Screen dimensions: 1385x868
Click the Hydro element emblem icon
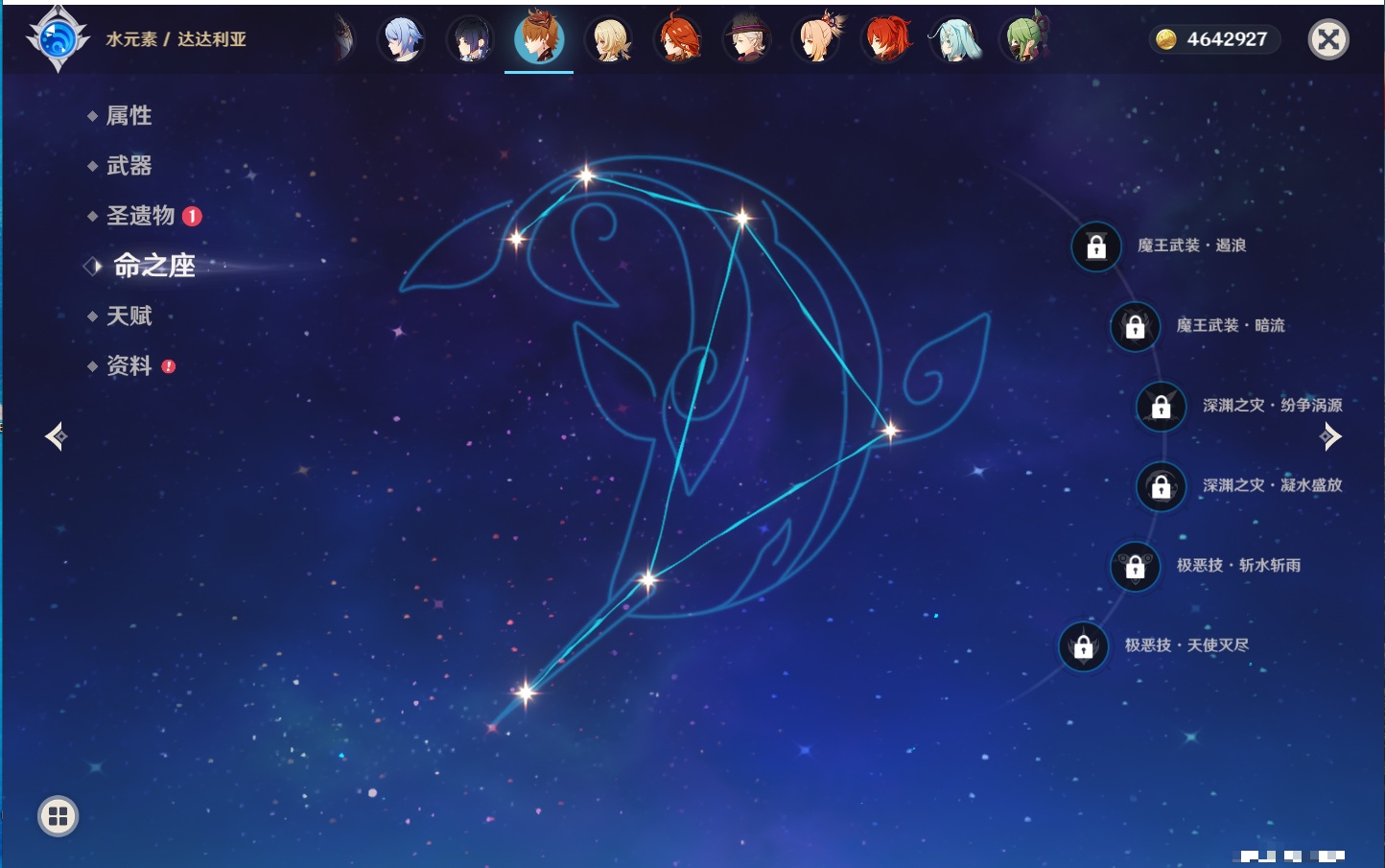click(58, 39)
